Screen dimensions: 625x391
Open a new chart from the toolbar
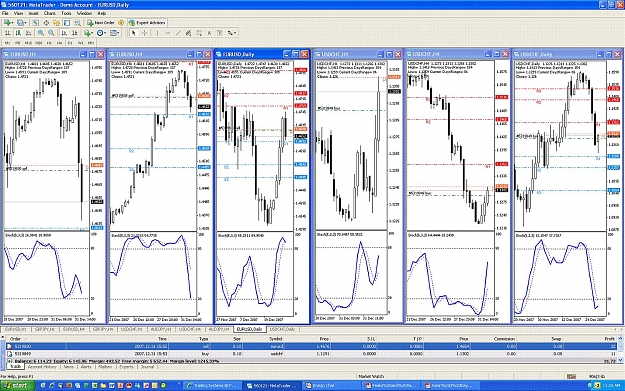coord(7,23)
